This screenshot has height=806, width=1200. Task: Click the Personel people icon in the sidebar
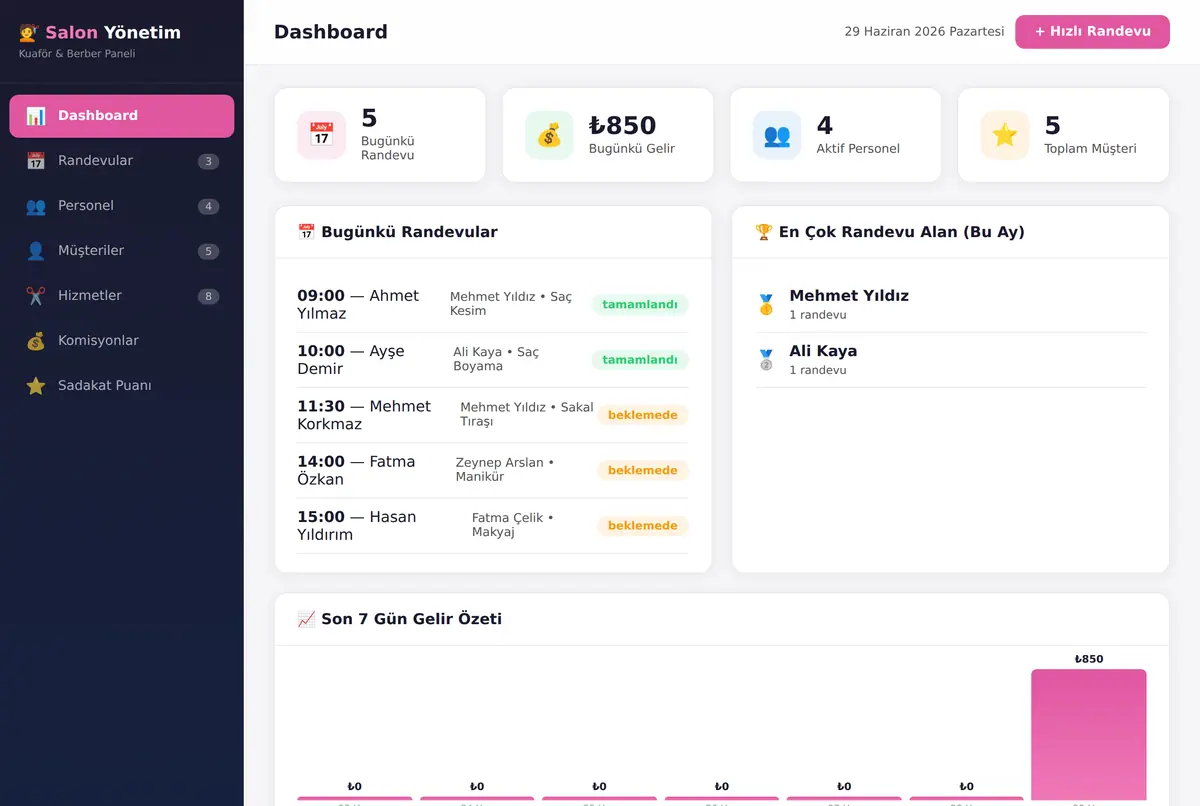click(36, 206)
